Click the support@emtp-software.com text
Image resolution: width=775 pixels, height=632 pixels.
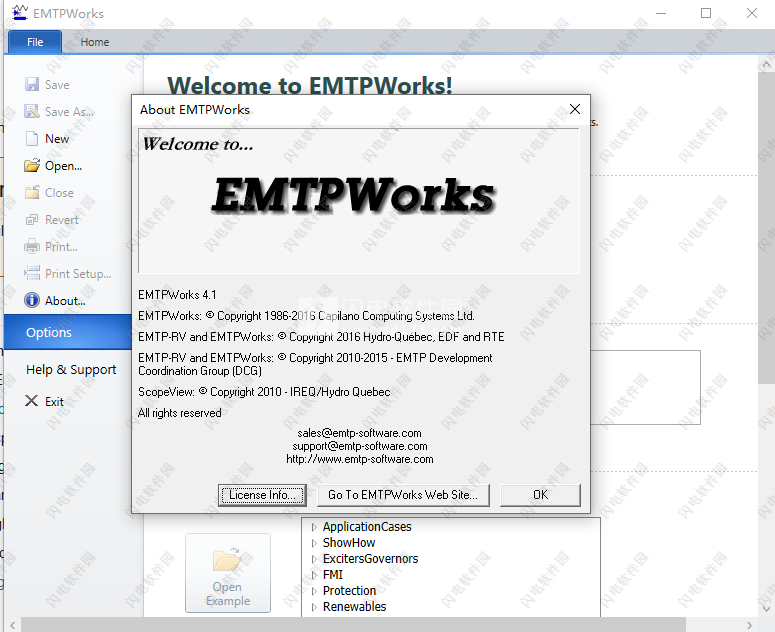(x=360, y=446)
